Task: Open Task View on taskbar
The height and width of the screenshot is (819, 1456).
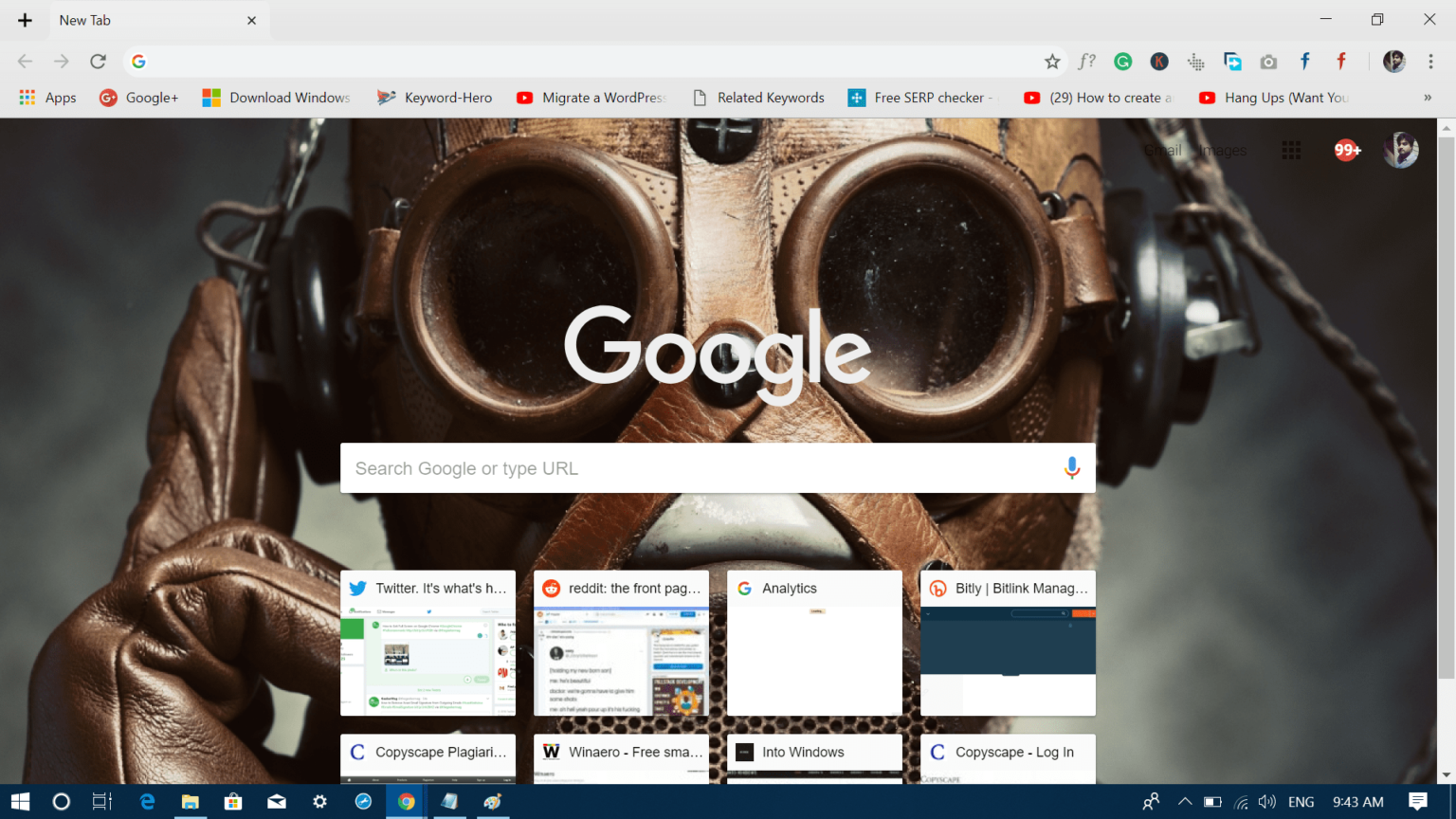Action: (102, 802)
